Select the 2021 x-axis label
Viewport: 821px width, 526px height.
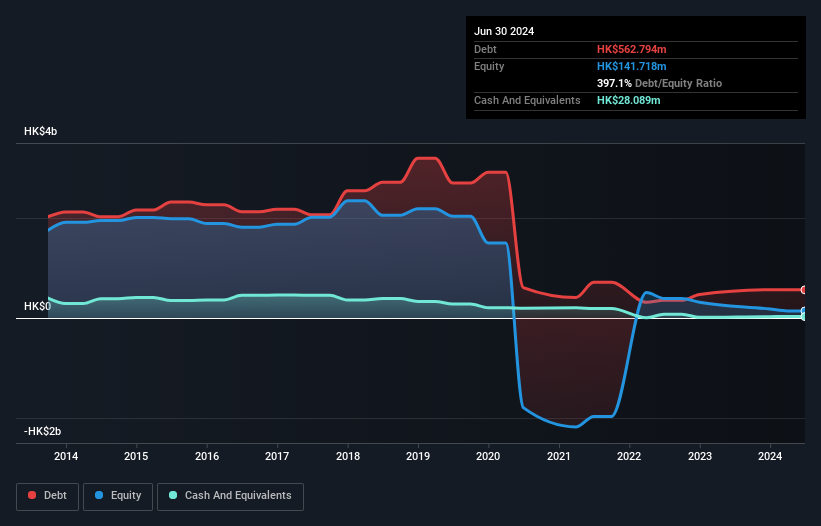point(559,456)
